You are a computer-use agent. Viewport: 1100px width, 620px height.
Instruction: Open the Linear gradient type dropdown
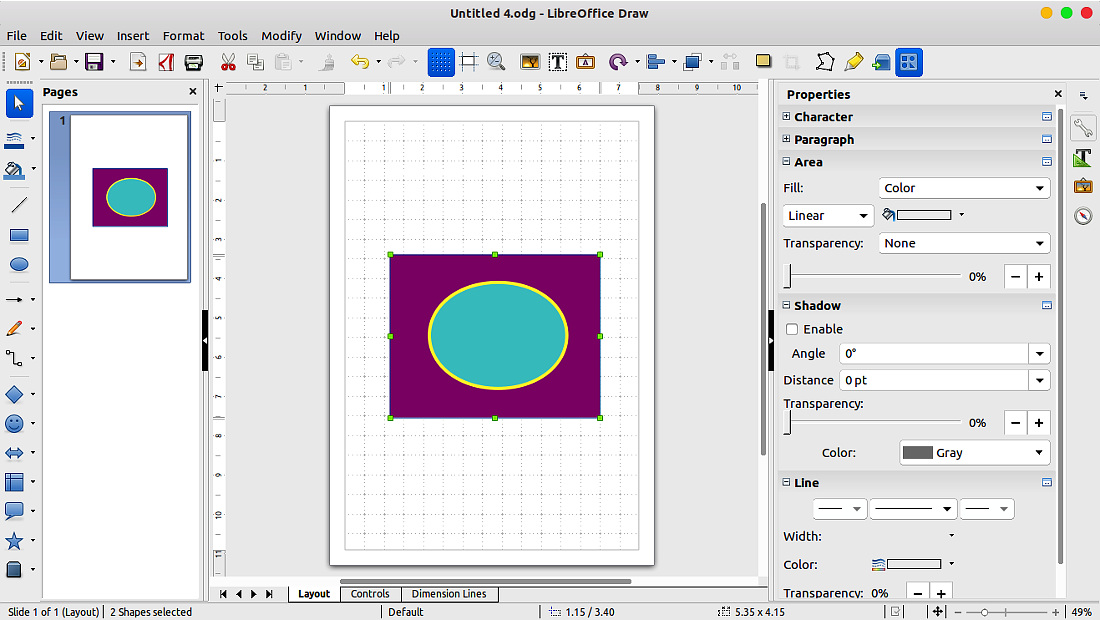coord(828,216)
